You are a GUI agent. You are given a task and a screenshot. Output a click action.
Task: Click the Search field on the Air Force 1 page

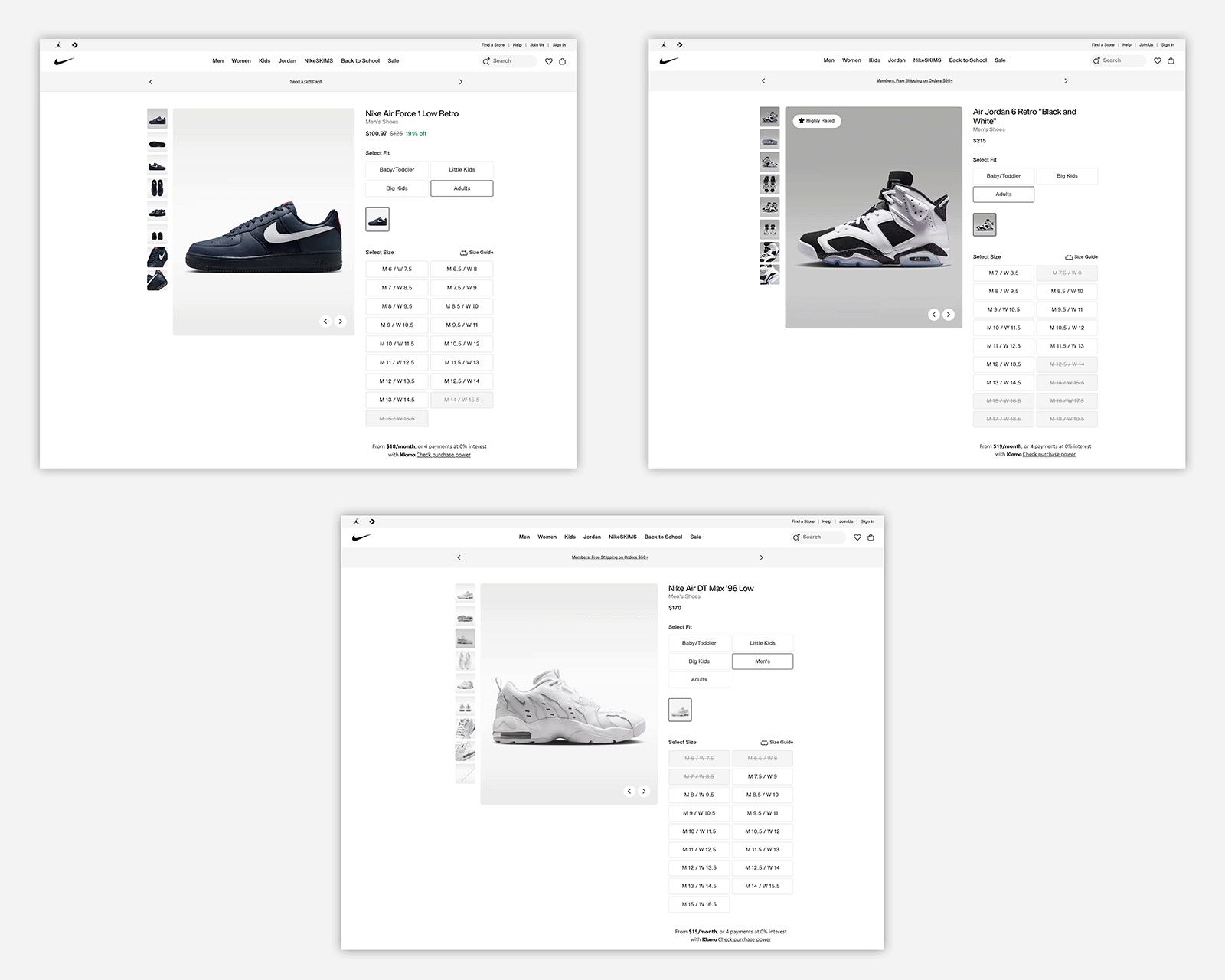pos(509,61)
